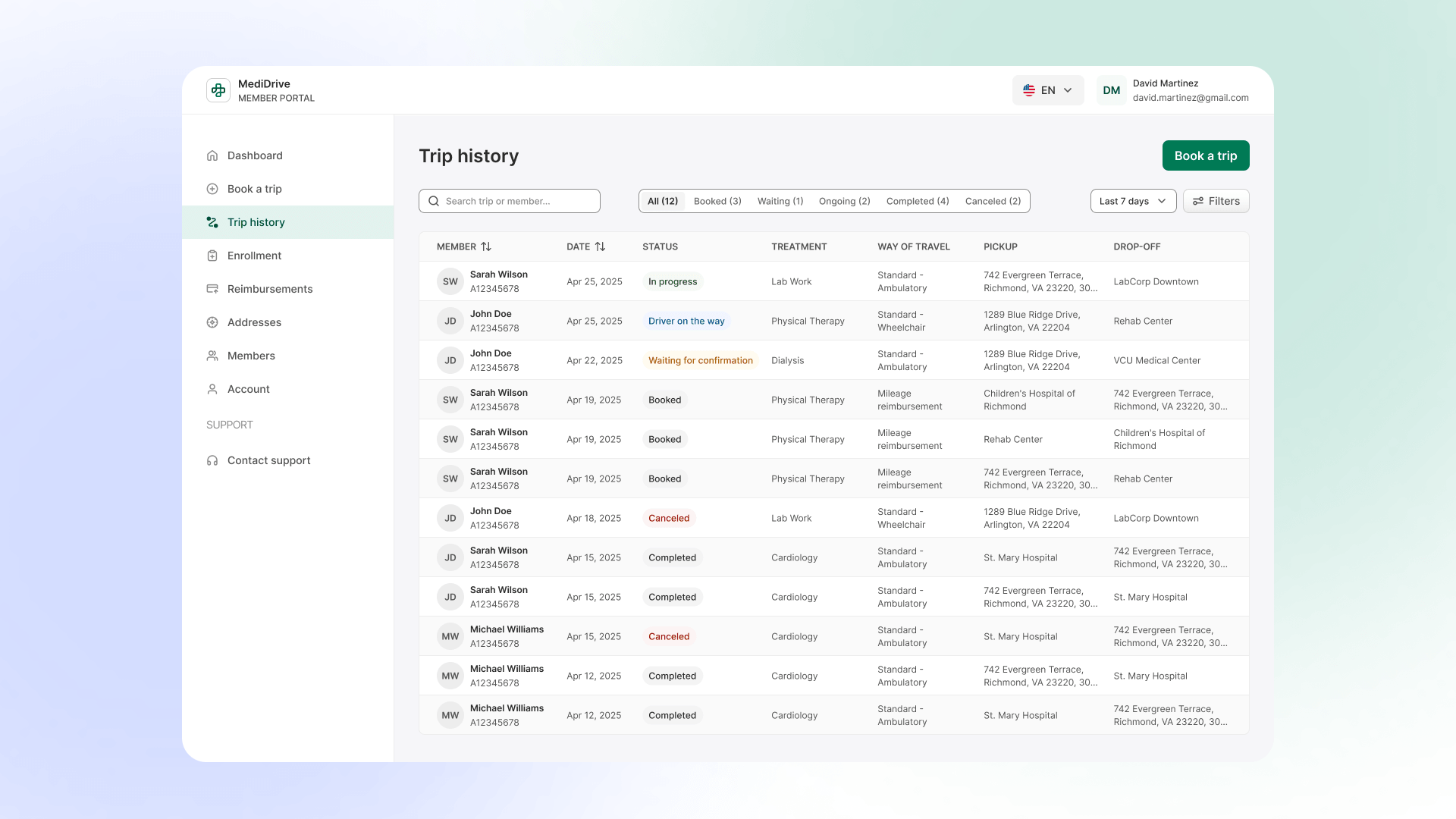Sort table by Date column arrows
This screenshot has width=1456, height=819.
600,246
